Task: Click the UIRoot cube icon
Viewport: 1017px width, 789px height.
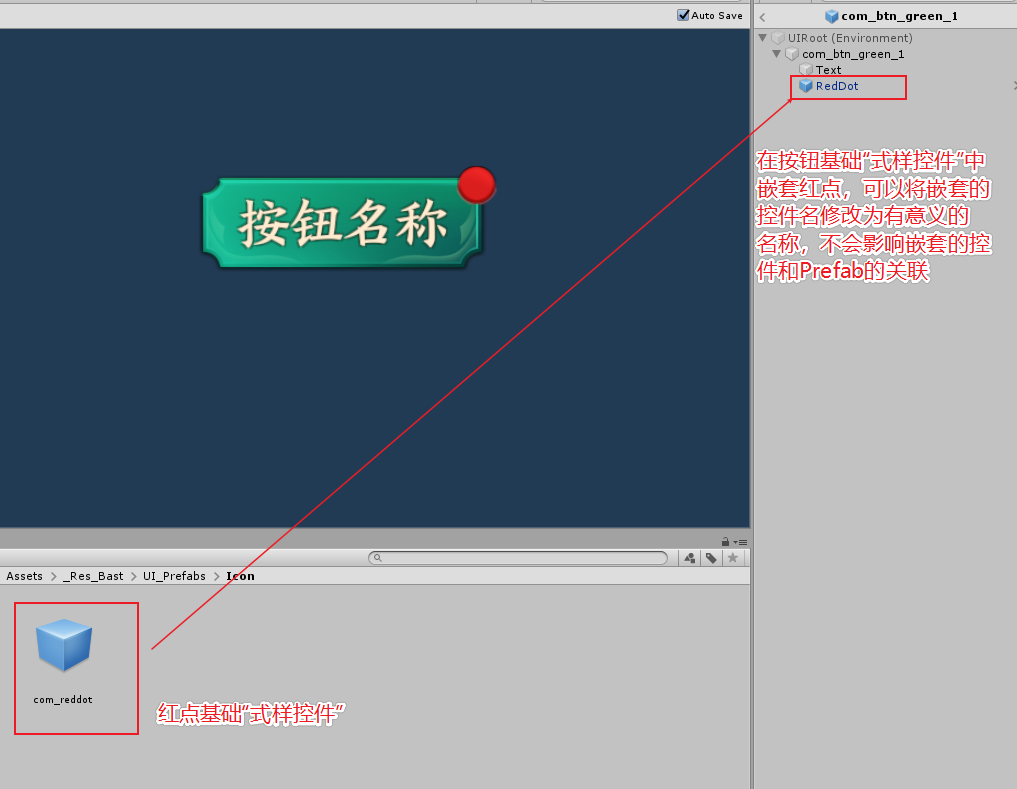Action: click(777, 38)
